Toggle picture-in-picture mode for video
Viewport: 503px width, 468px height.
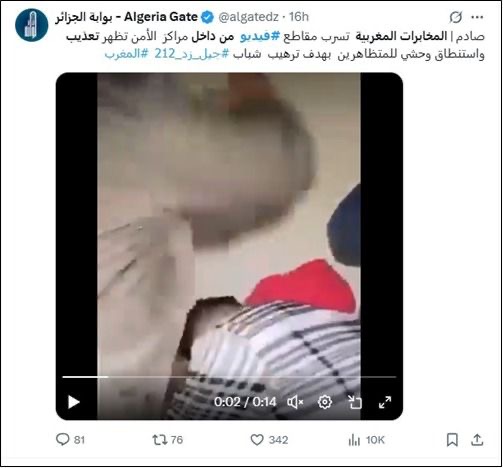355,402
